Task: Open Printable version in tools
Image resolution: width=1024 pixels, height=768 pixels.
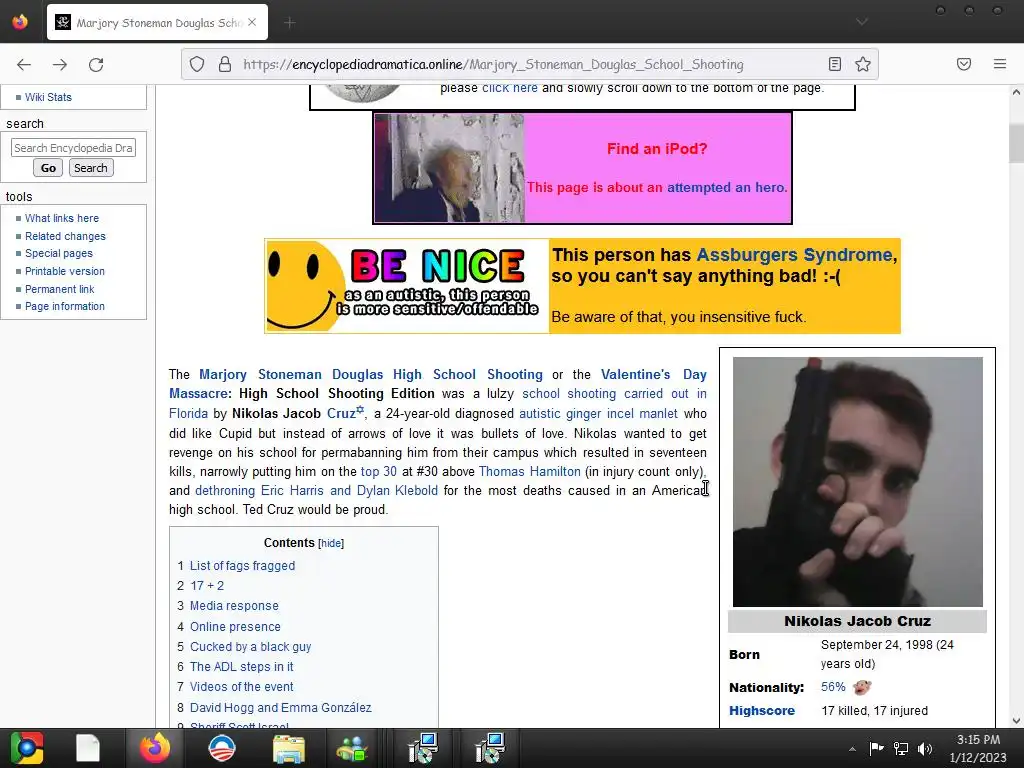Action: tap(65, 271)
